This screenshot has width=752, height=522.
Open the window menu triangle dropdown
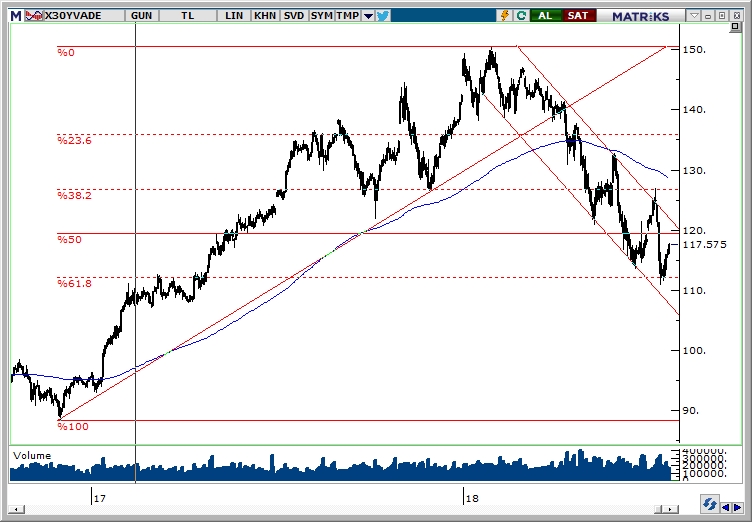click(x=694, y=16)
